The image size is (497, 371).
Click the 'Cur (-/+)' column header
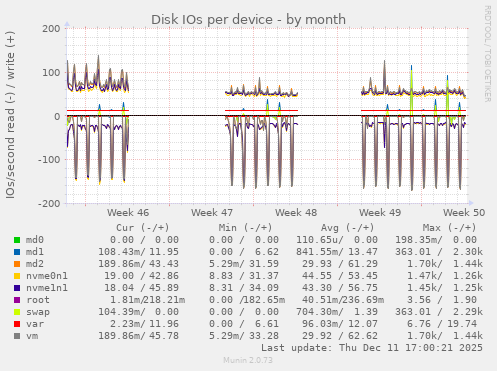click(x=143, y=228)
